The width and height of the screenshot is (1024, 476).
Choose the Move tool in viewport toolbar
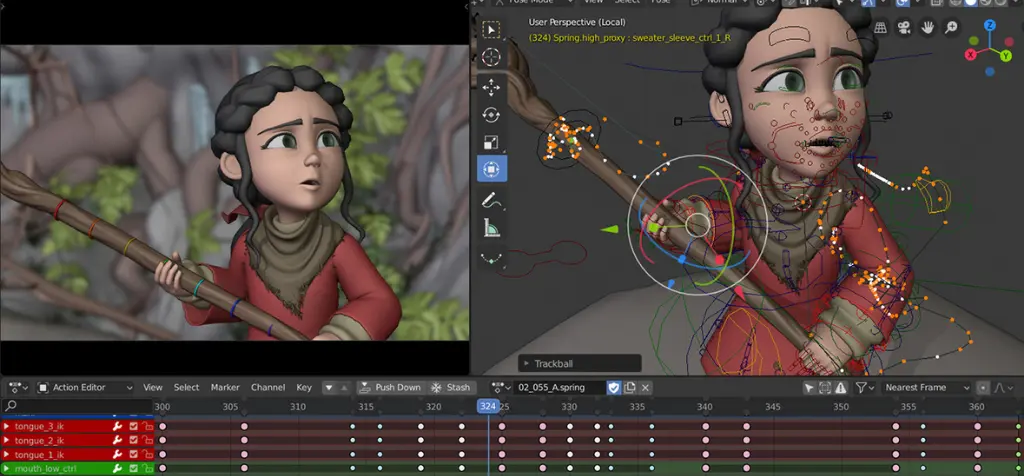491,87
